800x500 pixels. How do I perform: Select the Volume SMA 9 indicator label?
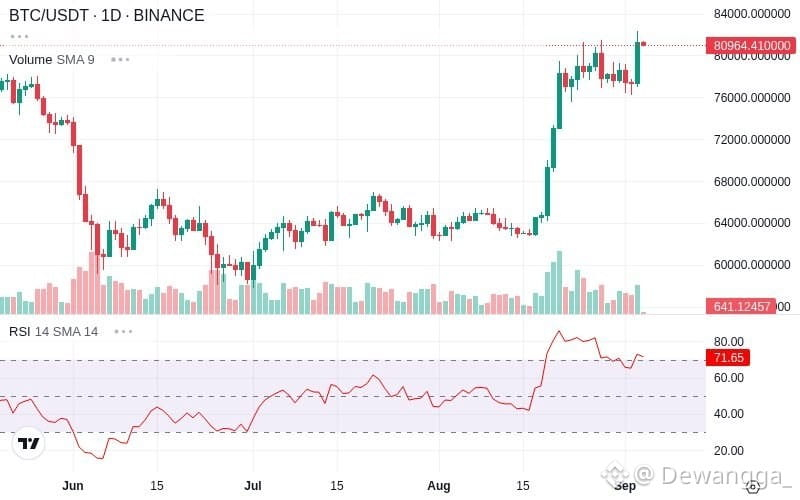point(52,60)
